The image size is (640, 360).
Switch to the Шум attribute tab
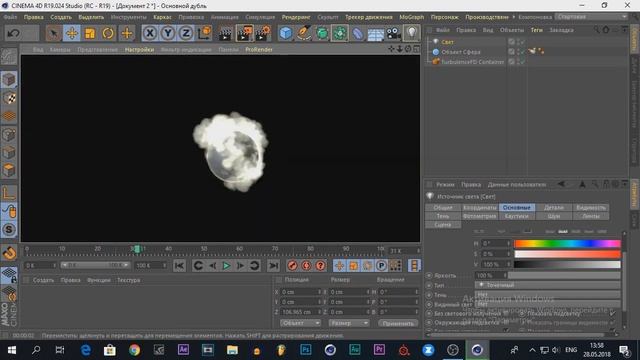click(x=553, y=216)
